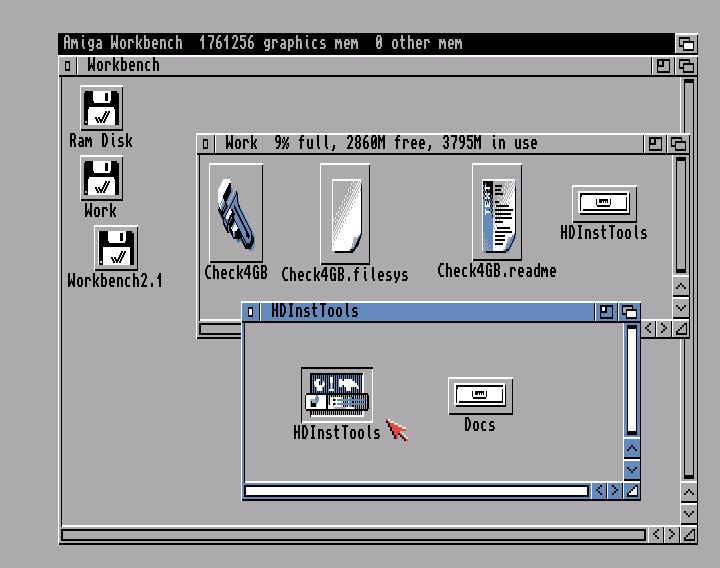The height and width of the screenshot is (568, 720).
Task: Click the HDInstTools scroll up arrow
Action: [x=631, y=450]
